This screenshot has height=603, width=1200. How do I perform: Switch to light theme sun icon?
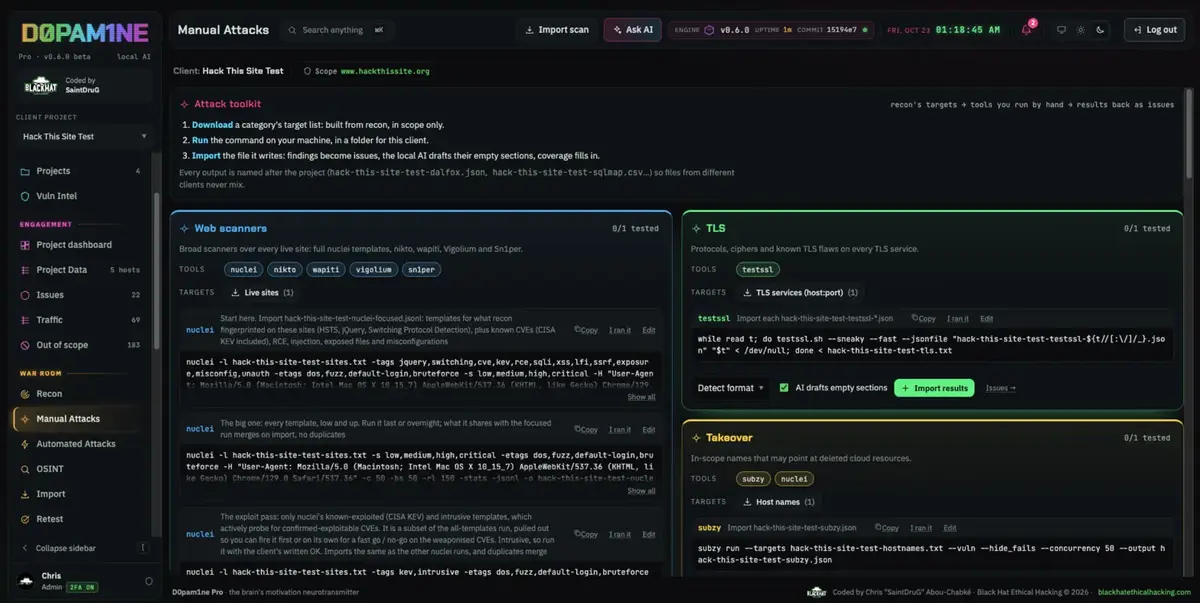point(1080,30)
